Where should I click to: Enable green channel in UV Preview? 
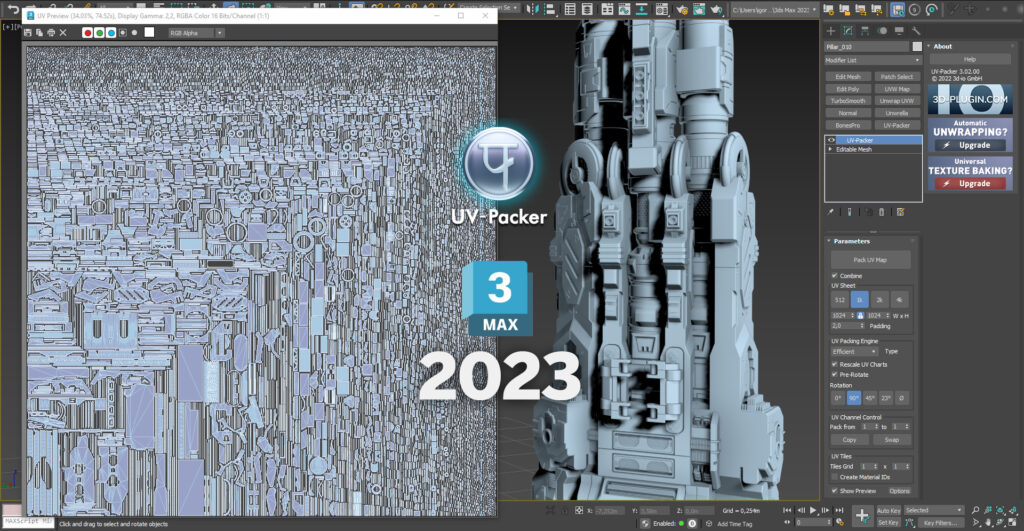click(99, 33)
